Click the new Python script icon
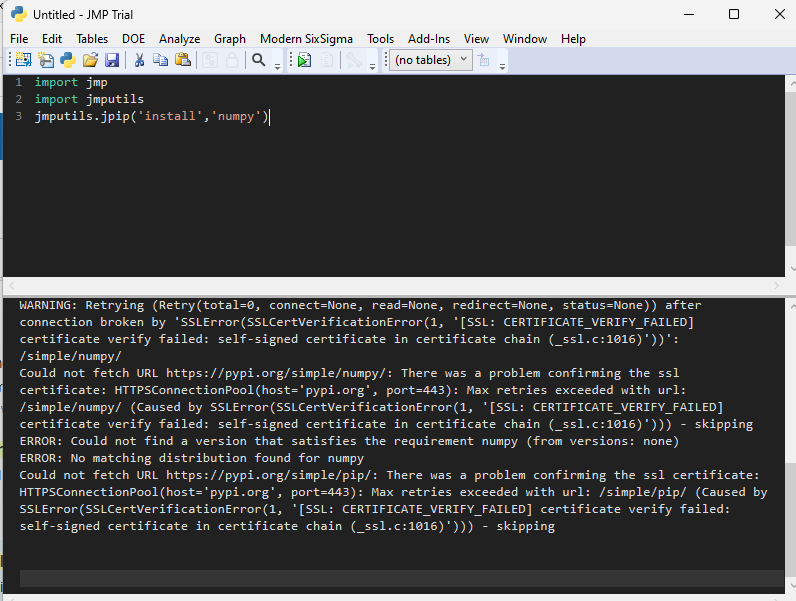The width and height of the screenshot is (796, 601). pyautogui.click(x=68, y=60)
